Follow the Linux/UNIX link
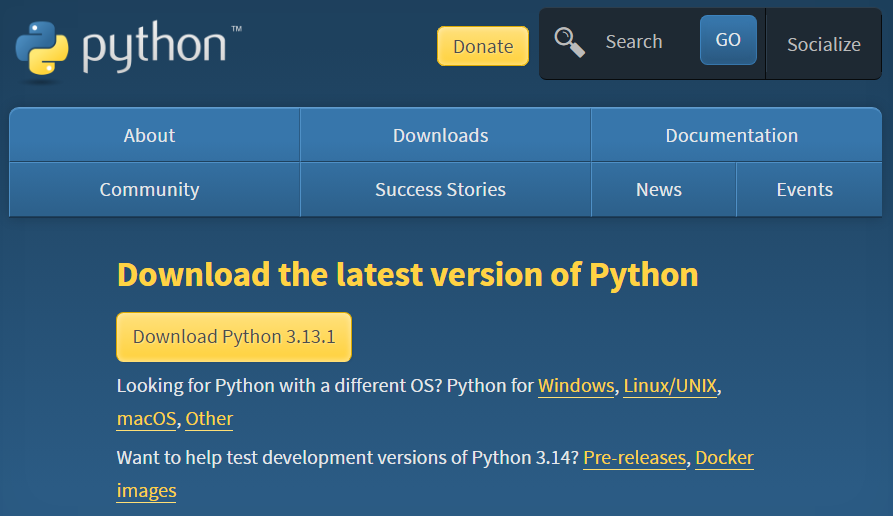The width and height of the screenshot is (893, 516). [670, 386]
